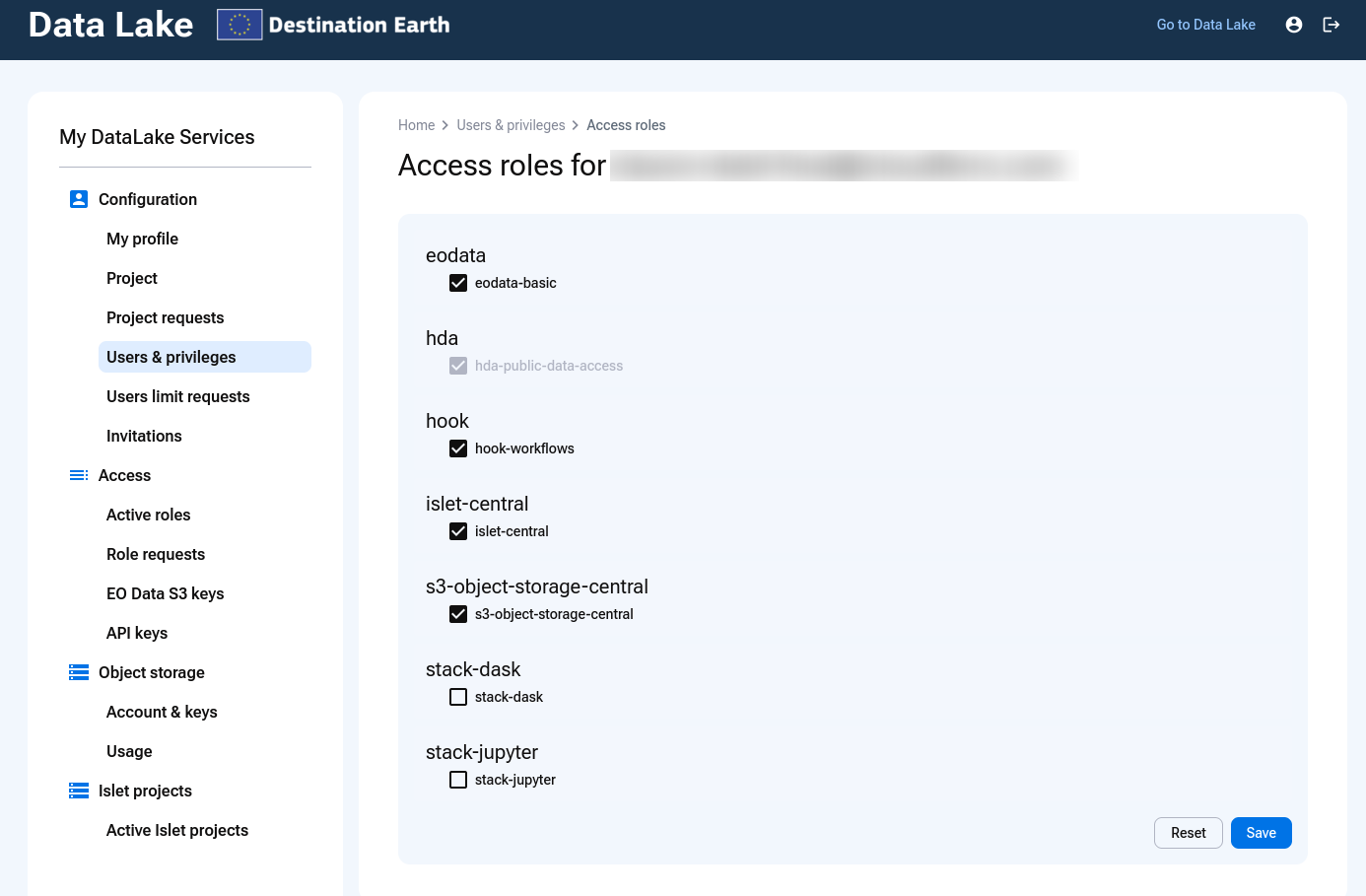
Task: Click the disabled hda-public-data-access checkbox
Action: pyautogui.click(x=458, y=366)
